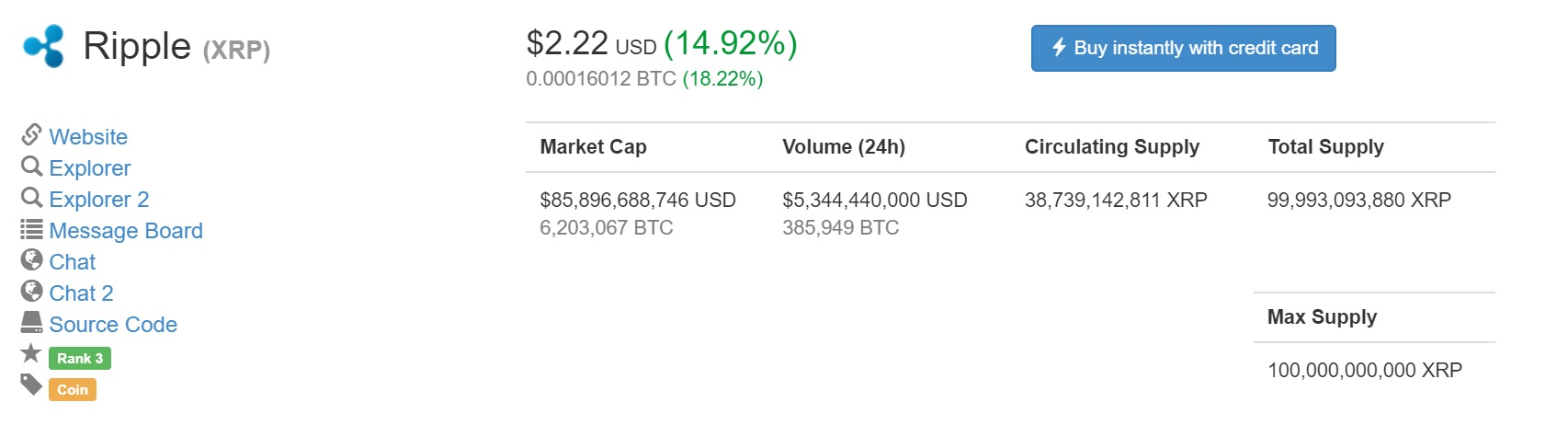Visit the Explorer 2 link

pos(99,200)
